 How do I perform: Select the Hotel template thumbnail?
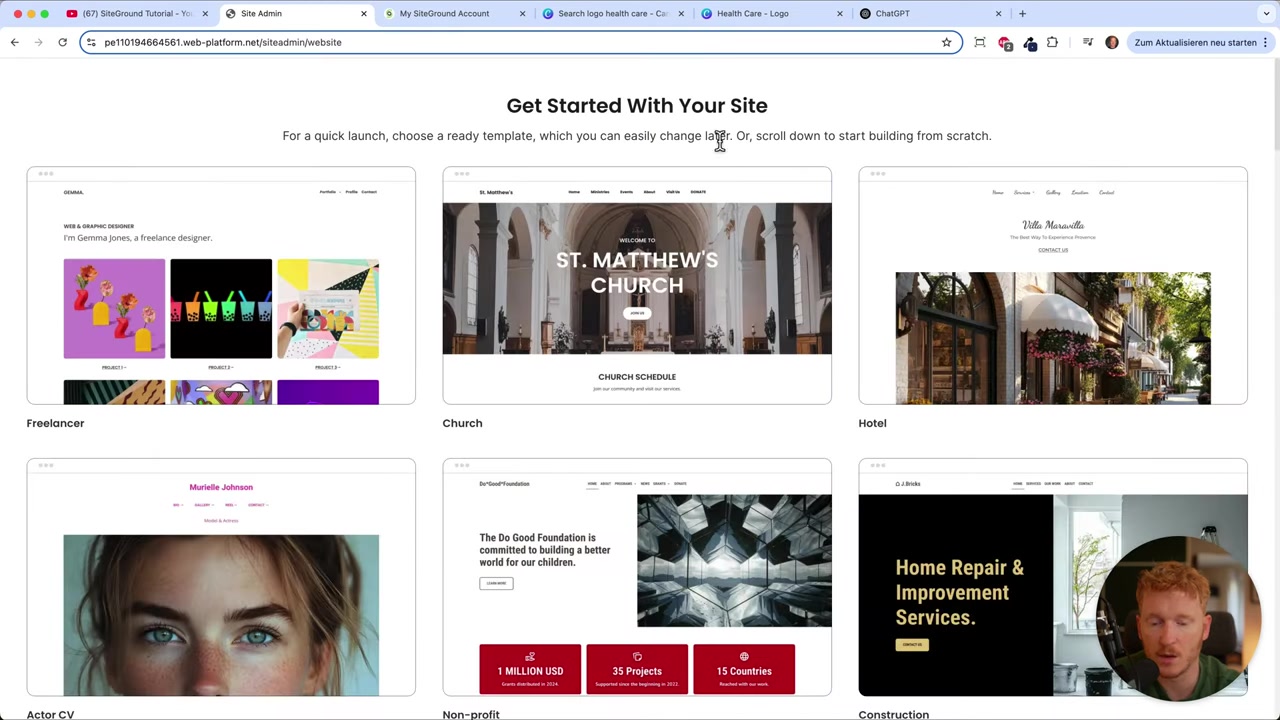pyautogui.click(x=1053, y=285)
